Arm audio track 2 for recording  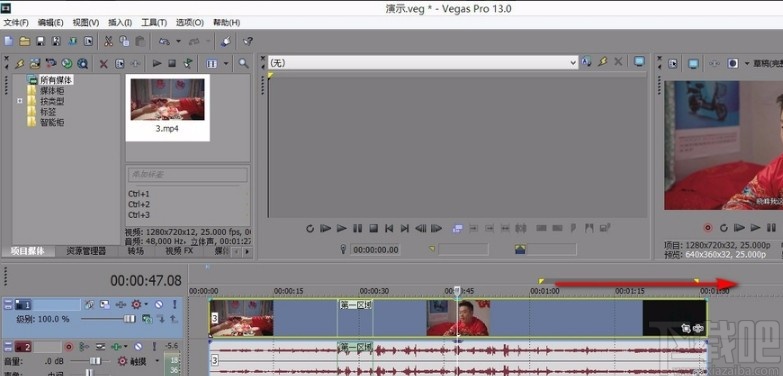(x=69, y=346)
